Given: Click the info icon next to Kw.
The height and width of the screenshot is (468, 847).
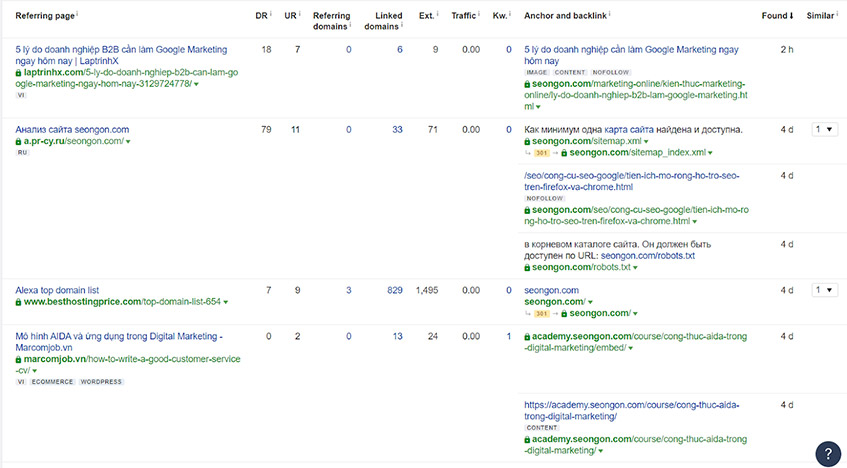Looking at the screenshot, I should pyautogui.click(x=510, y=14).
